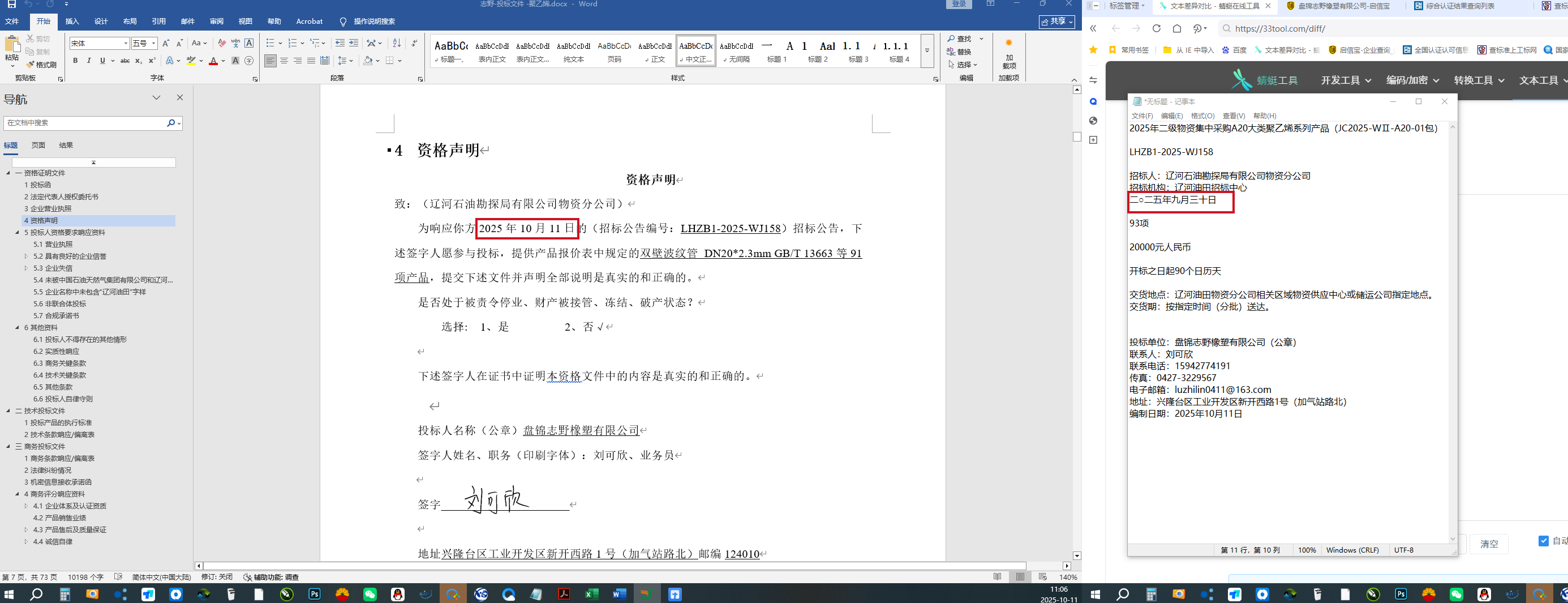Screen dimensions: 1568x603
Task: Go to the browser home page
Action: pyautogui.click(x=1177, y=29)
